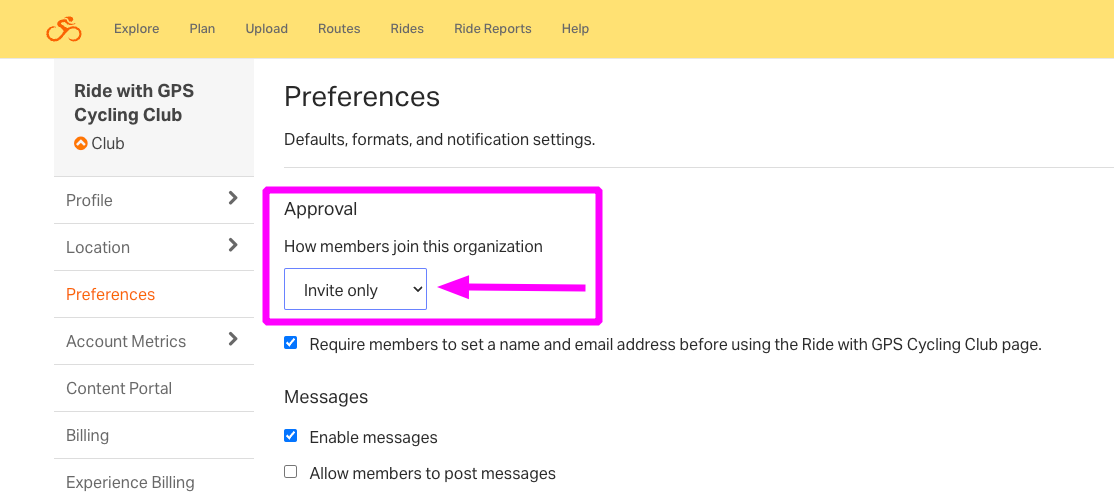Expand the Location sidebar chevron
Screen dimensions: 1114x503
click(233, 245)
